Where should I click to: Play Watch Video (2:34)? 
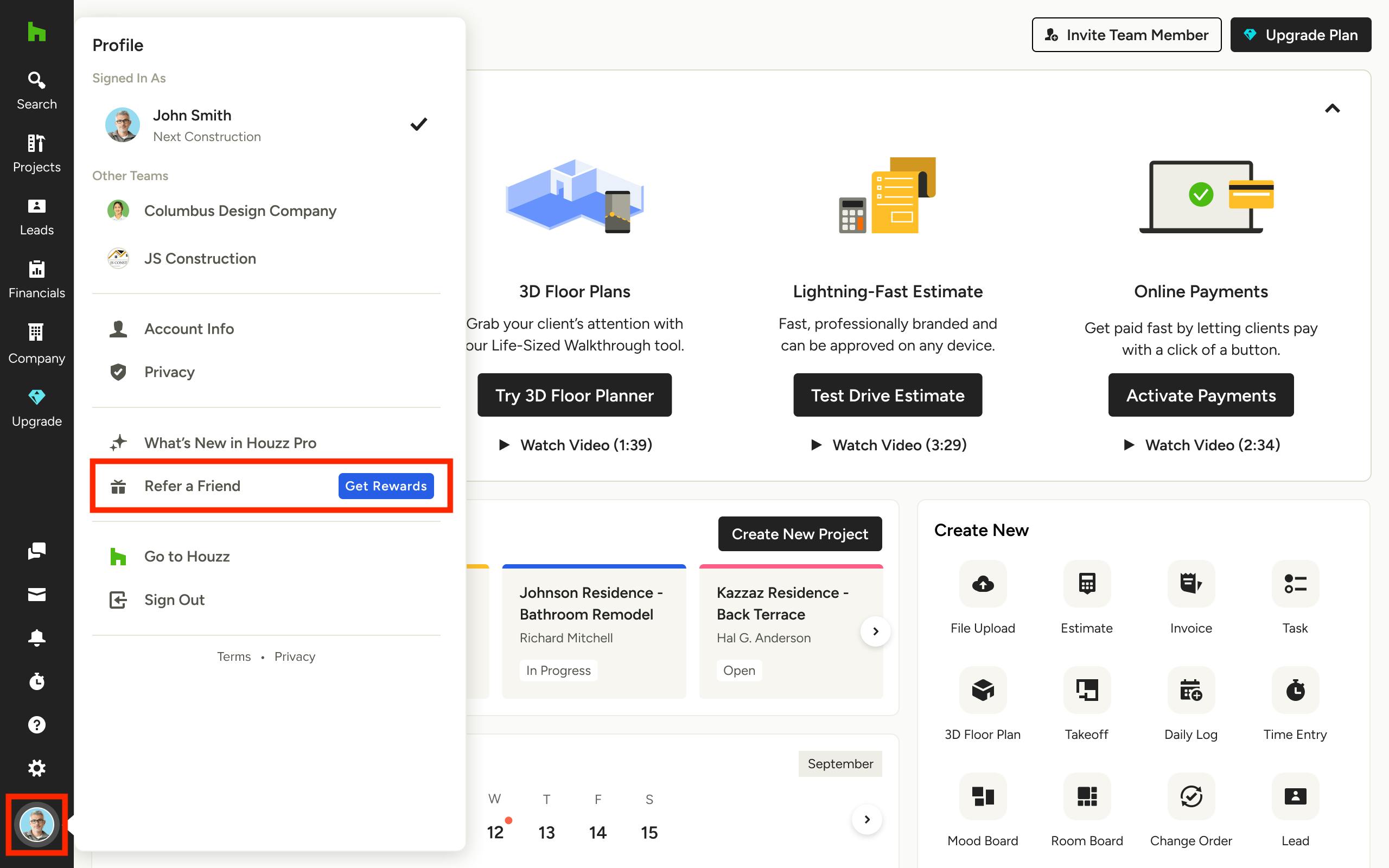click(1201, 445)
